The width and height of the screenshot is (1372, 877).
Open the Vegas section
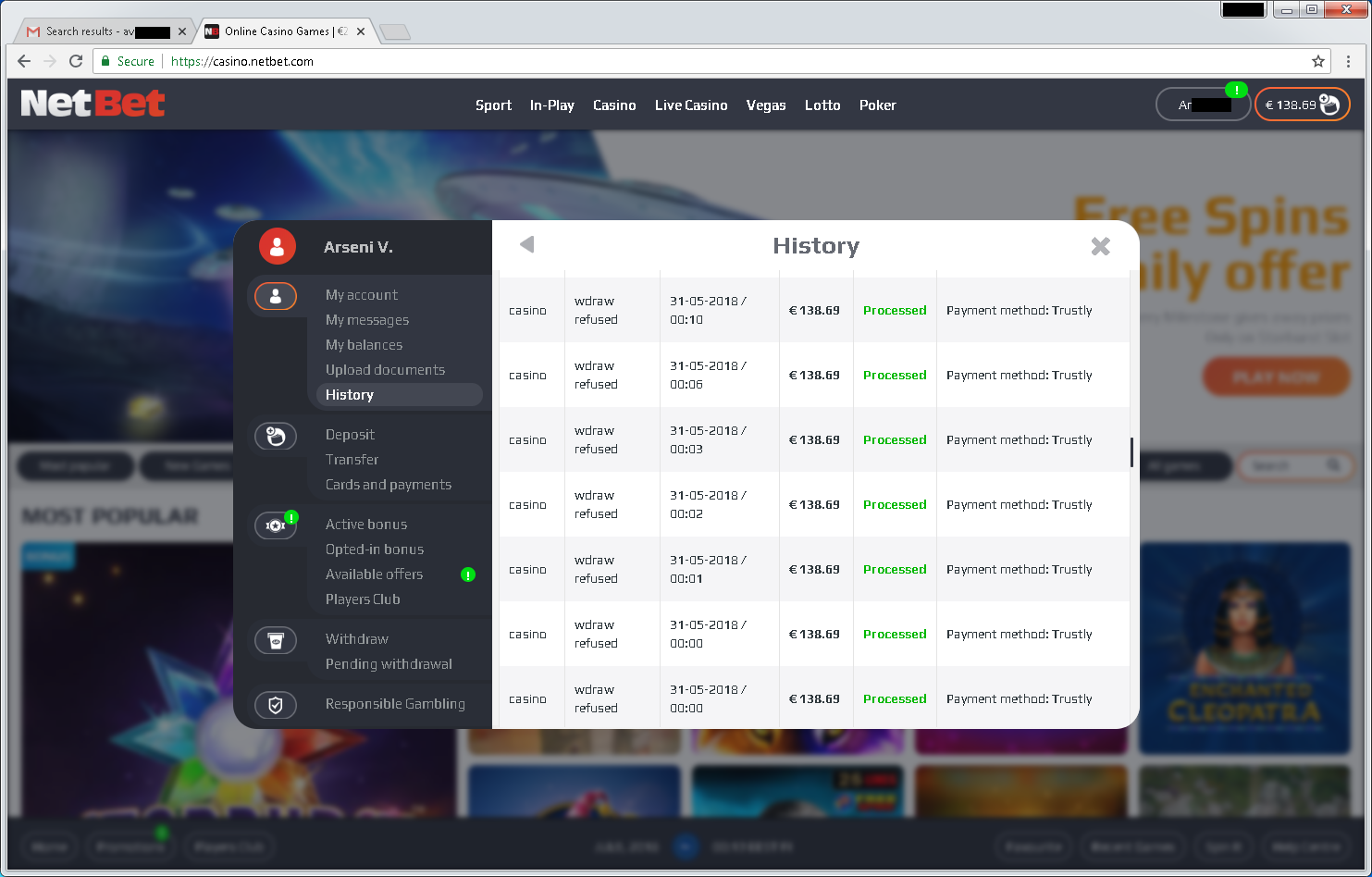(x=766, y=105)
